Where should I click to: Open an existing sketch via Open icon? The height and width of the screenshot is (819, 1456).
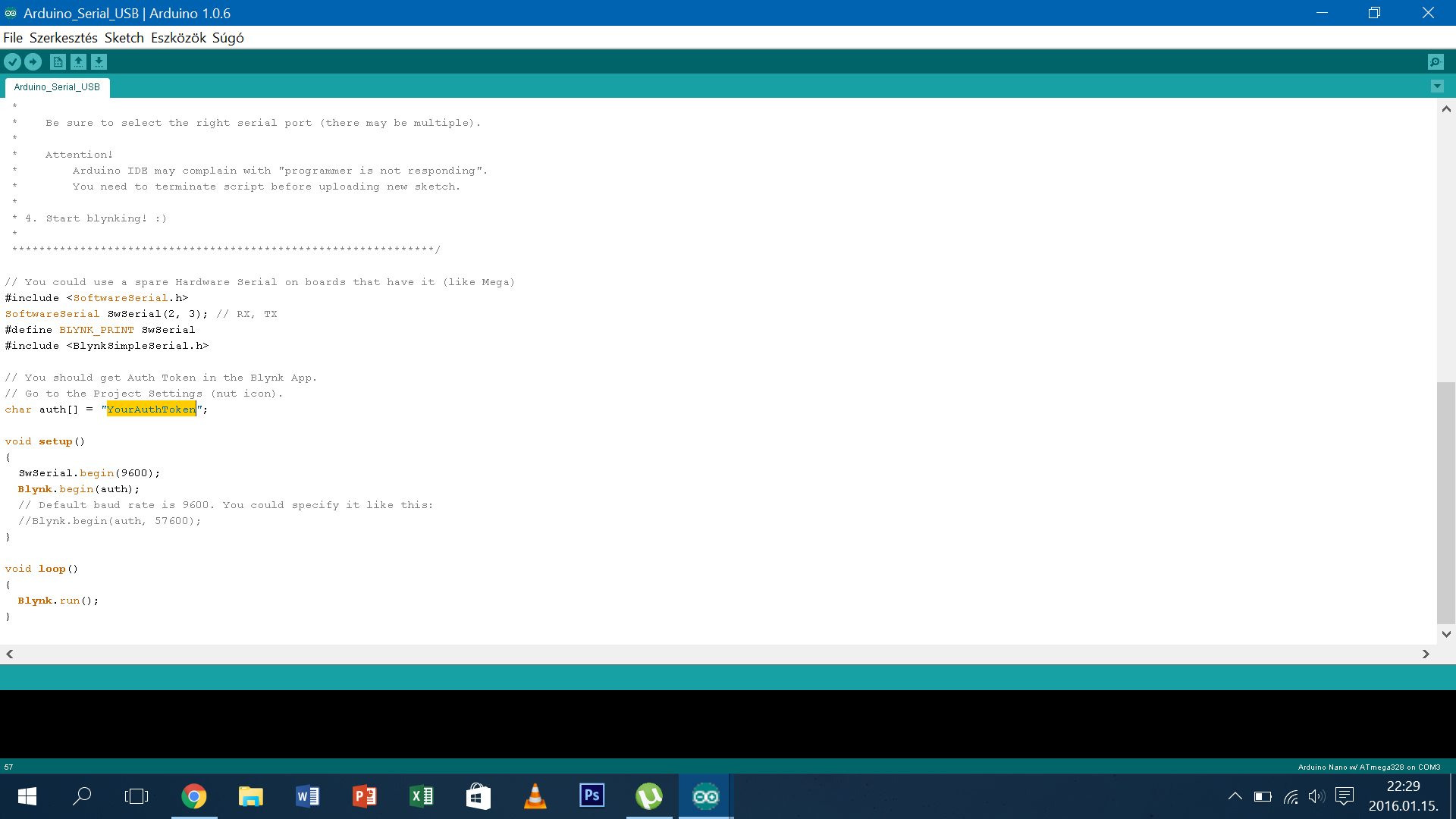78,61
